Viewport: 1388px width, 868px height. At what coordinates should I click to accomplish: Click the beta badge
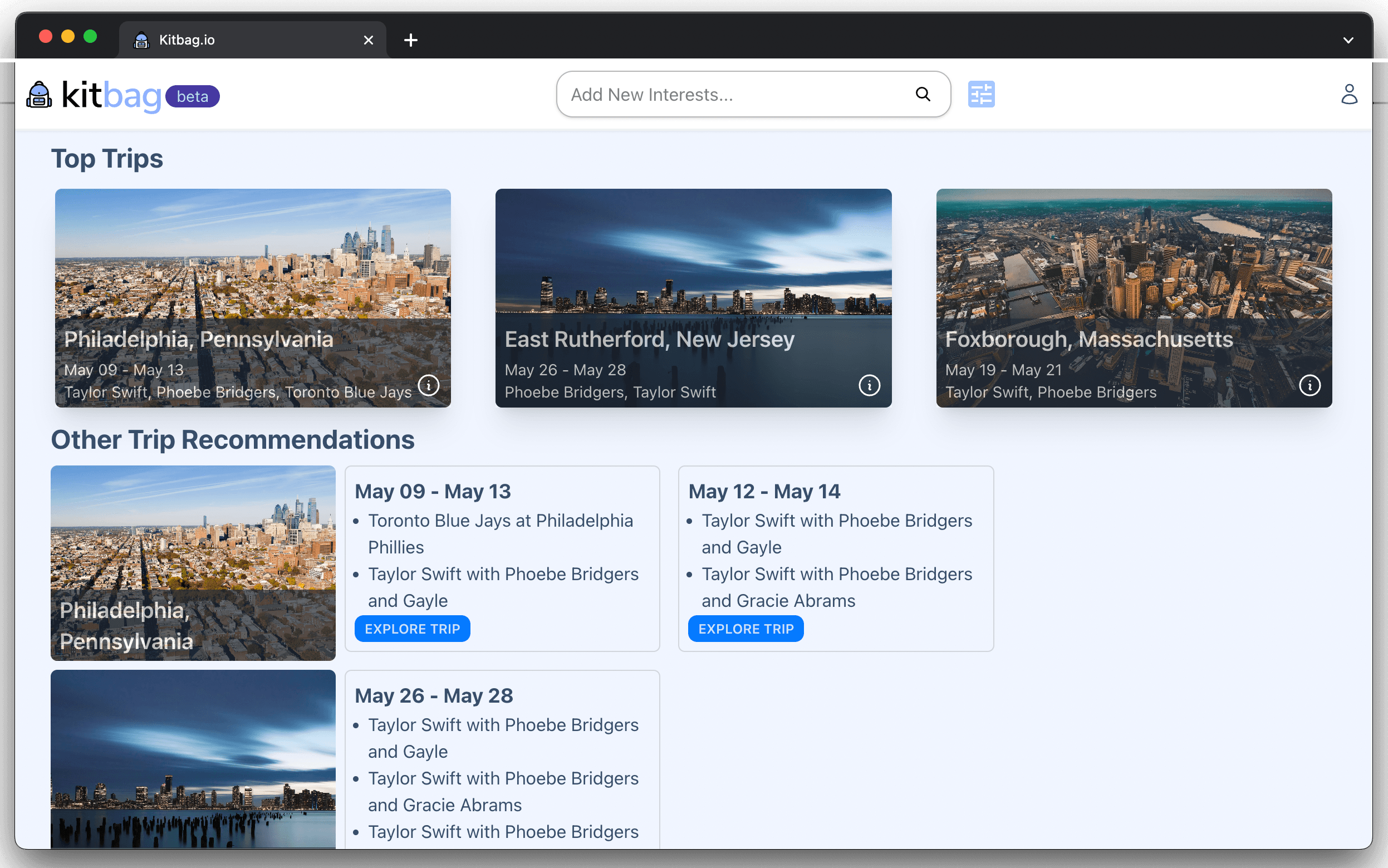tap(192, 96)
